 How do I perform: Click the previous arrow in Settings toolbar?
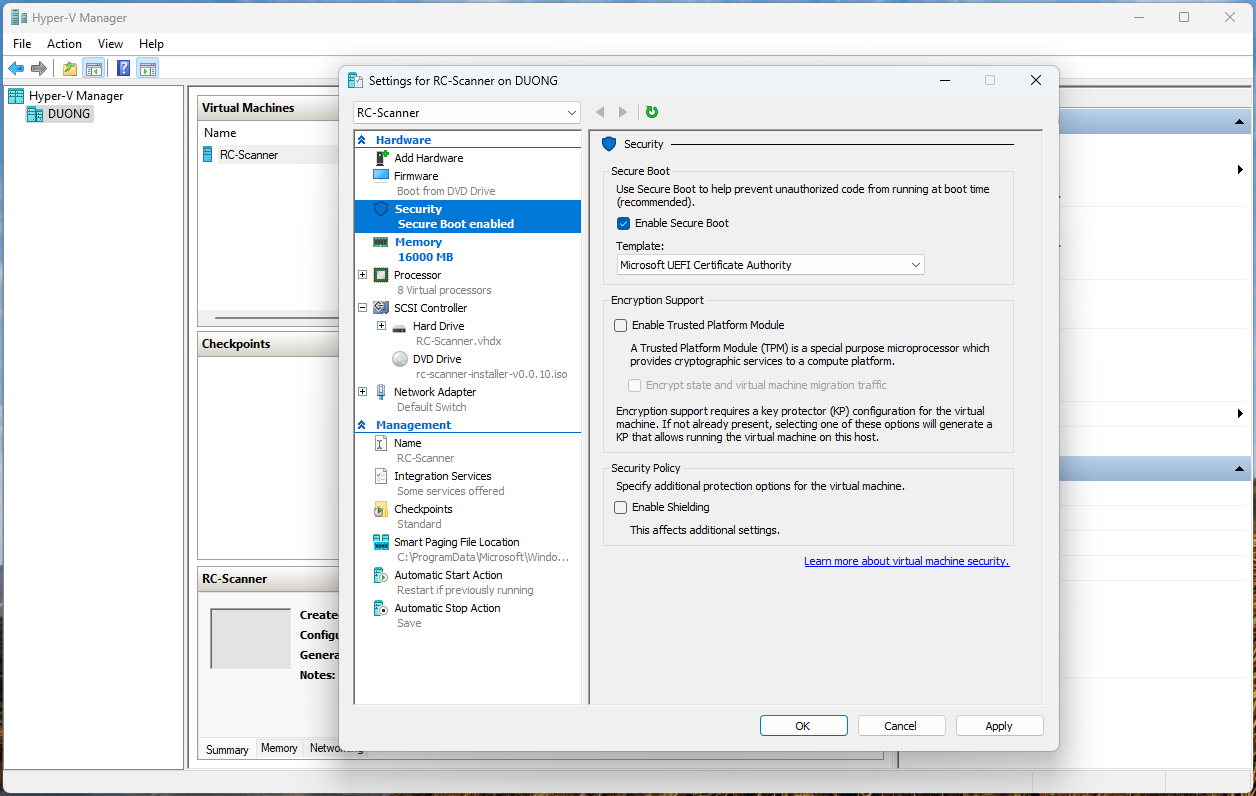tap(600, 112)
